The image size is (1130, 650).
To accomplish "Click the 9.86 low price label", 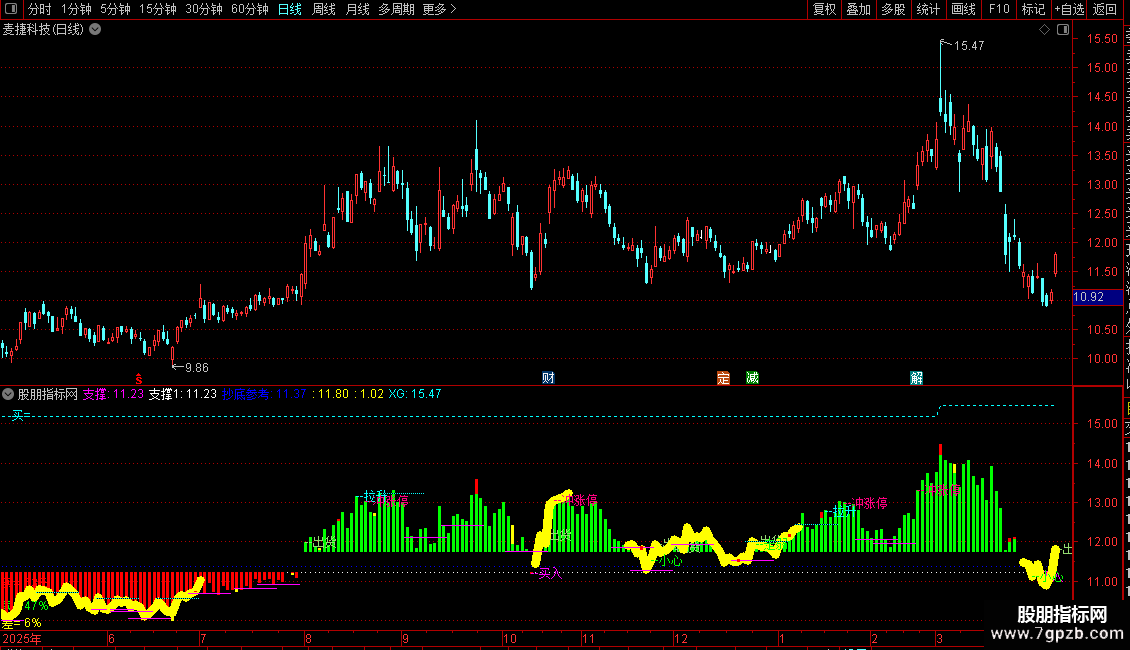I will pos(197,368).
